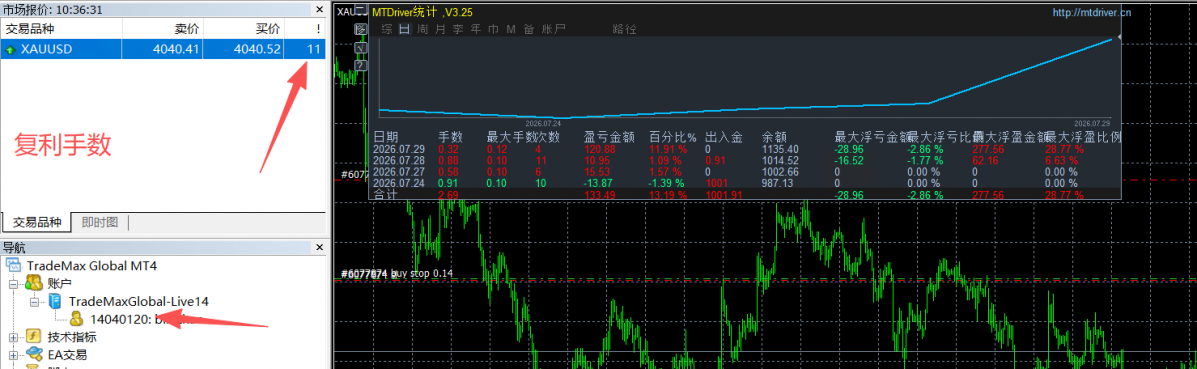The width and height of the screenshot is (1197, 369).
Task: Select the 年 yearly stats tab
Action: (476, 29)
